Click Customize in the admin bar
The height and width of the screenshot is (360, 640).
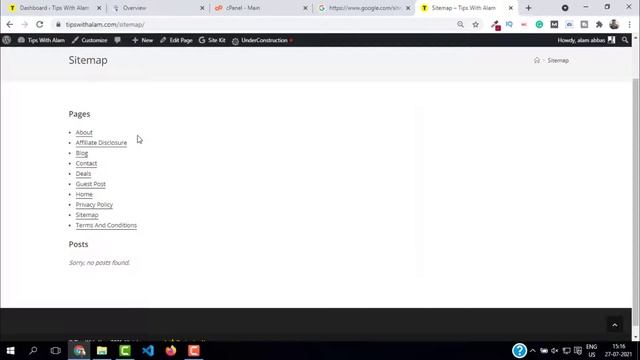coord(89,40)
